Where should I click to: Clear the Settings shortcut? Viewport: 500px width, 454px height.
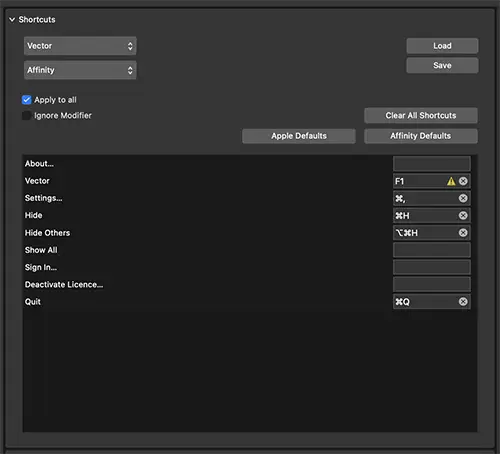pyautogui.click(x=463, y=198)
